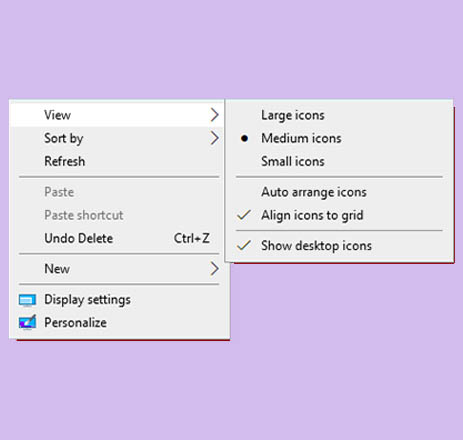Viewport: 463px width, 440px height.
Task: Select the Medium icons radio bullet
Action: pos(244,138)
